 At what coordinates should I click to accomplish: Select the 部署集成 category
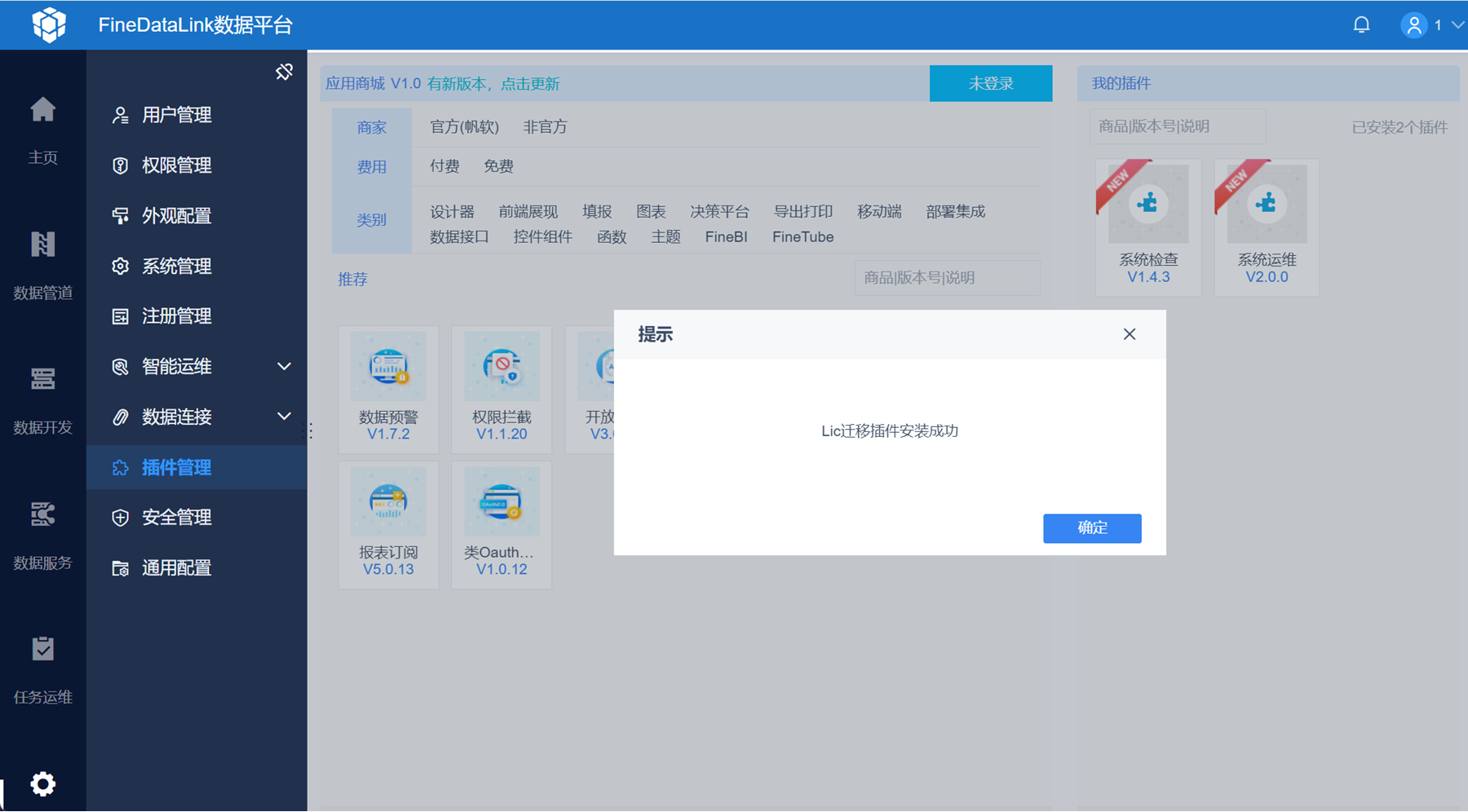(x=956, y=212)
